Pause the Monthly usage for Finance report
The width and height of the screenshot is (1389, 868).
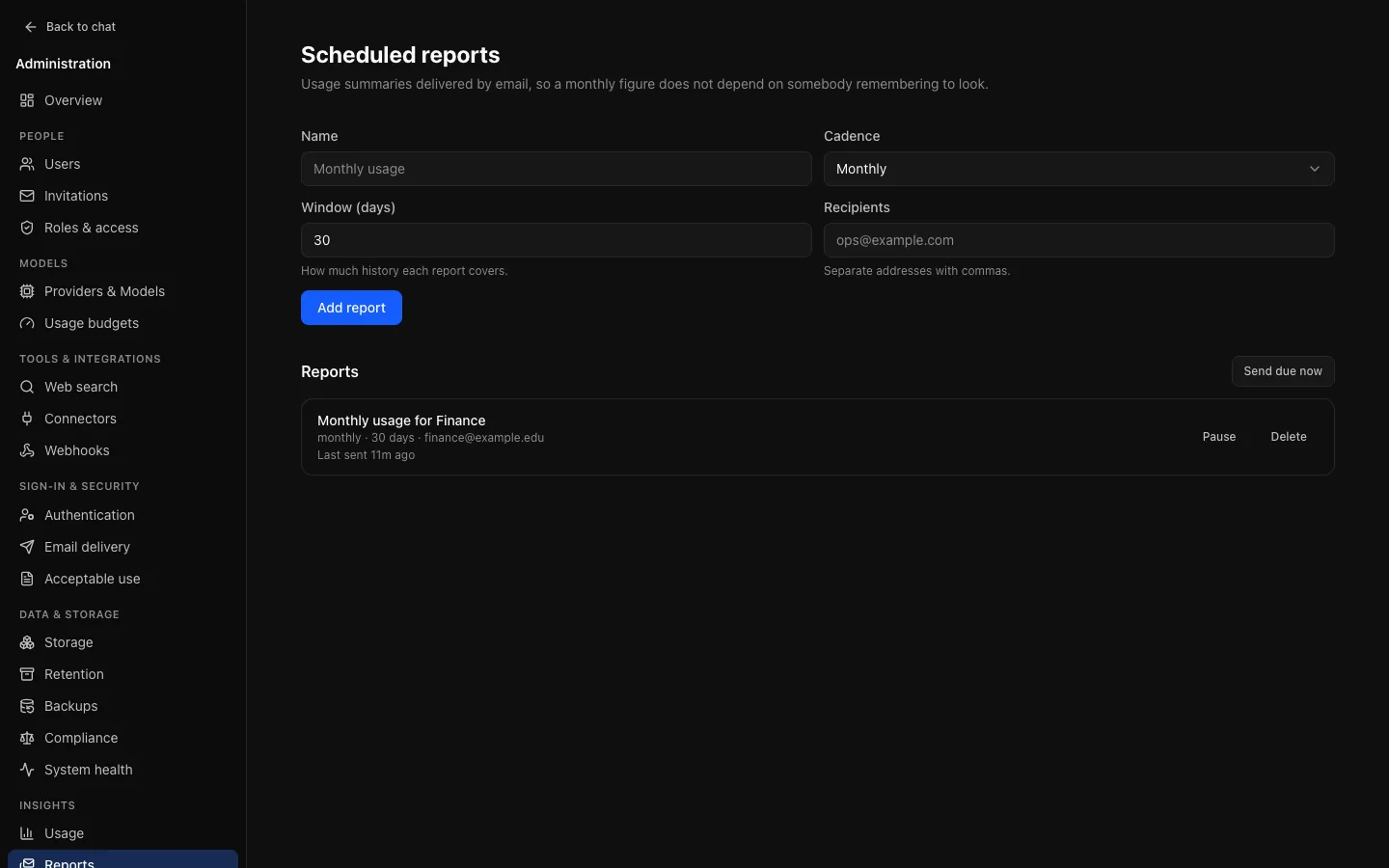coord(1219,437)
